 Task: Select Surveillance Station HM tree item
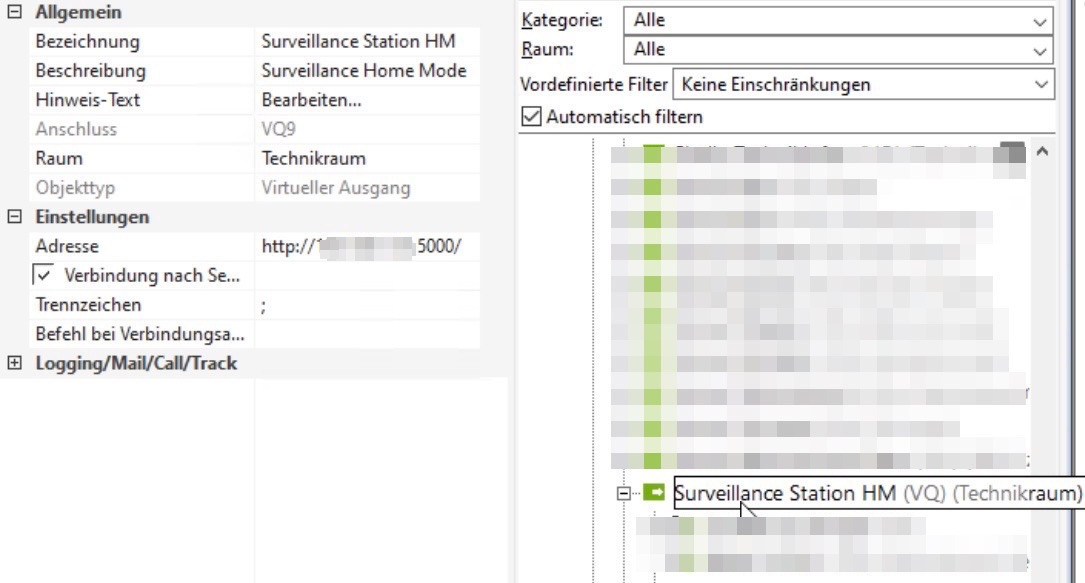point(786,493)
